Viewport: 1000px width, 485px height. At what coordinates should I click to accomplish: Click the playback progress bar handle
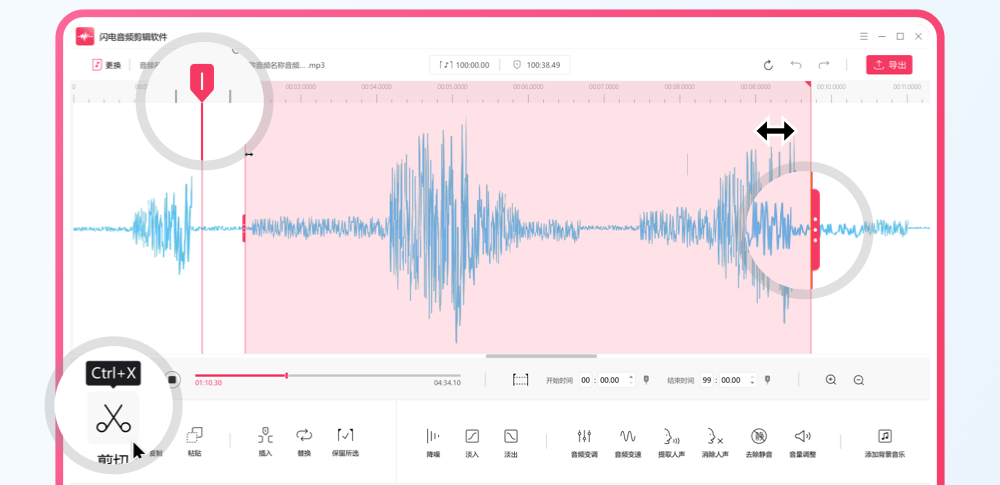(286, 375)
